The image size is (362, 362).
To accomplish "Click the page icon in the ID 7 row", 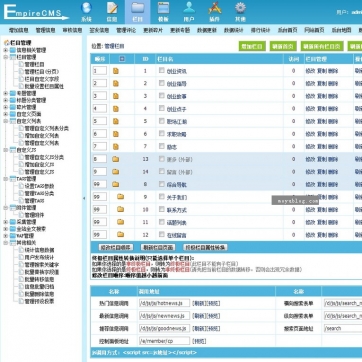I will coord(116,147).
